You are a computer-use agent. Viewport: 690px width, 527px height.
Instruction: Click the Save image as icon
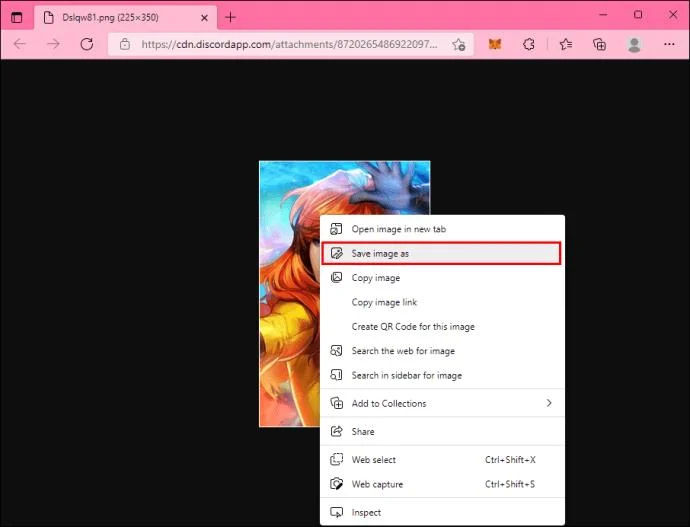pos(337,253)
